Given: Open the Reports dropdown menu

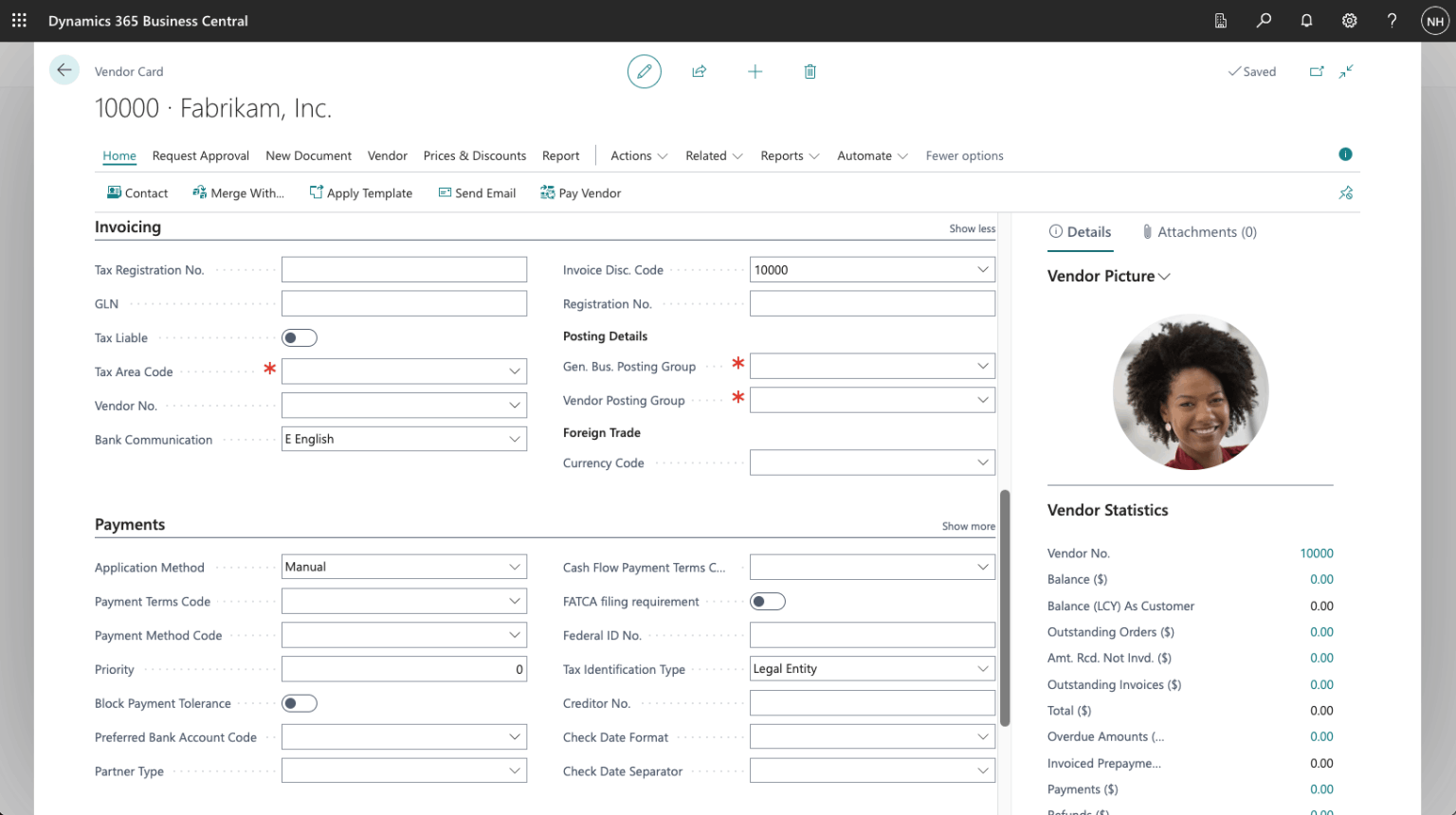Looking at the screenshot, I should point(790,155).
